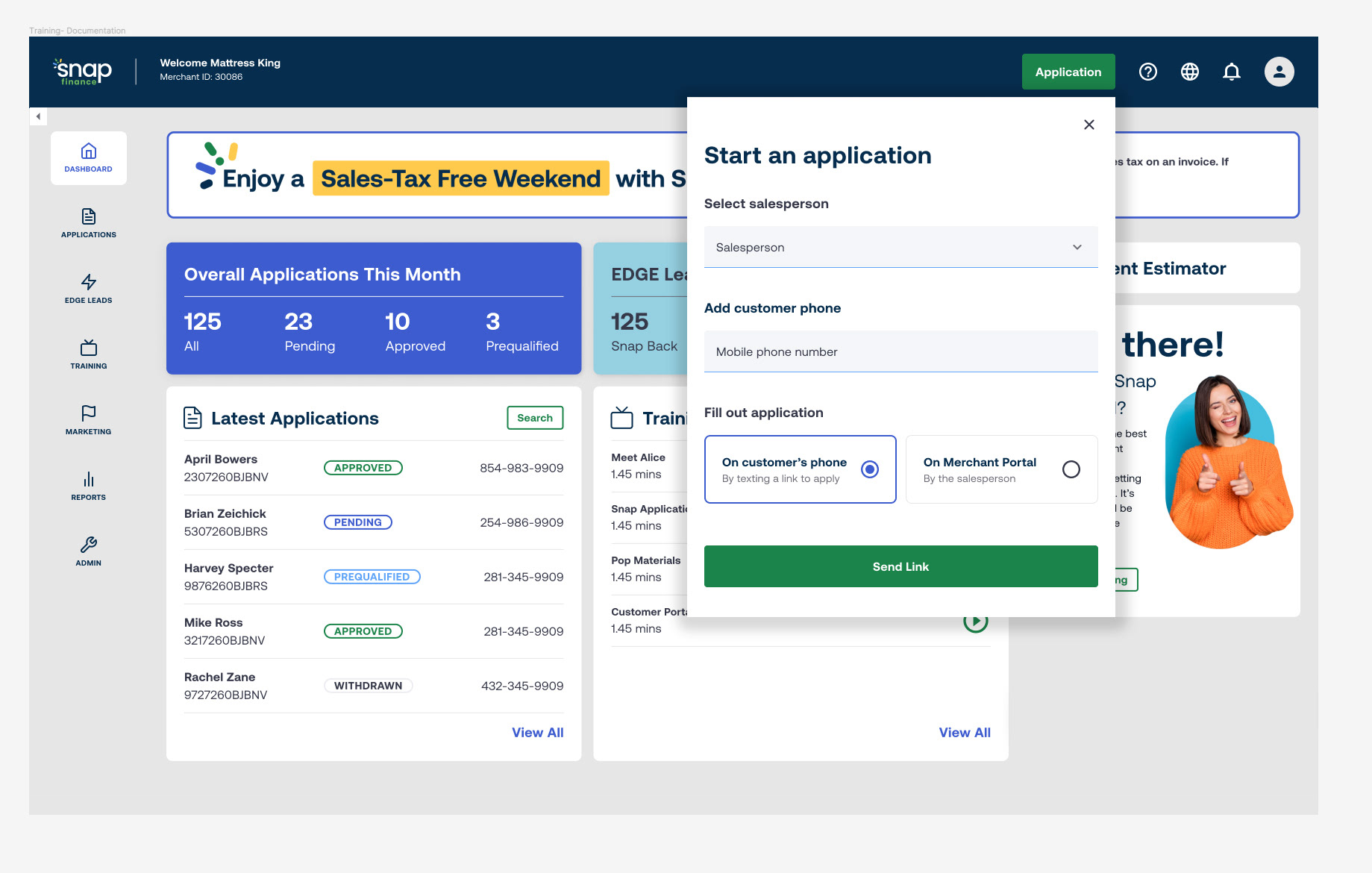Click phone number 432-345-9909

(x=522, y=686)
